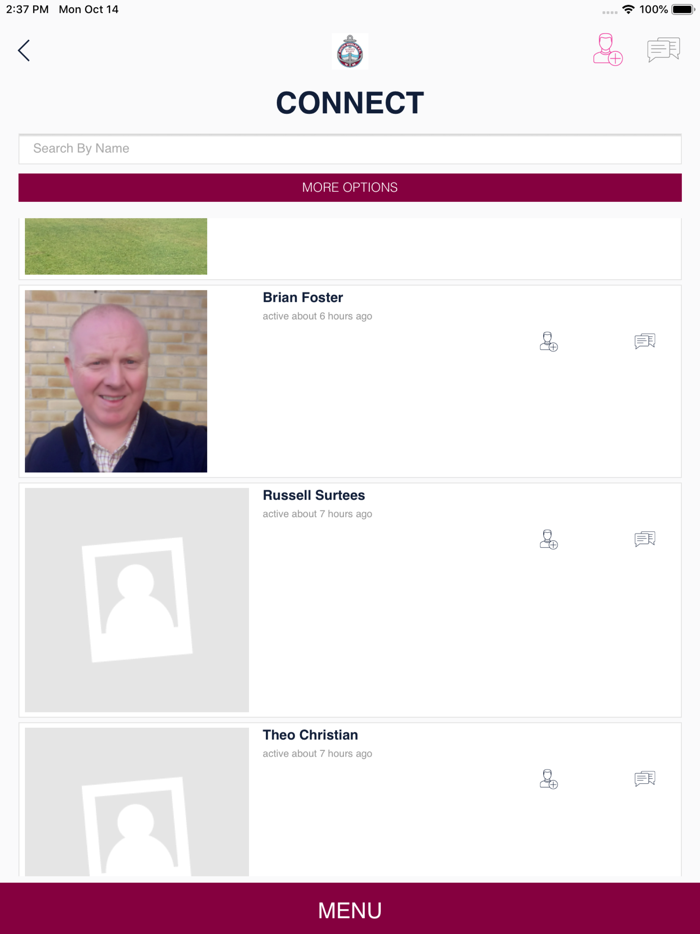The image size is (700, 934).
Task: Tap Theo Christian's placeholder avatar
Action: pyautogui.click(x=137, y=802)
